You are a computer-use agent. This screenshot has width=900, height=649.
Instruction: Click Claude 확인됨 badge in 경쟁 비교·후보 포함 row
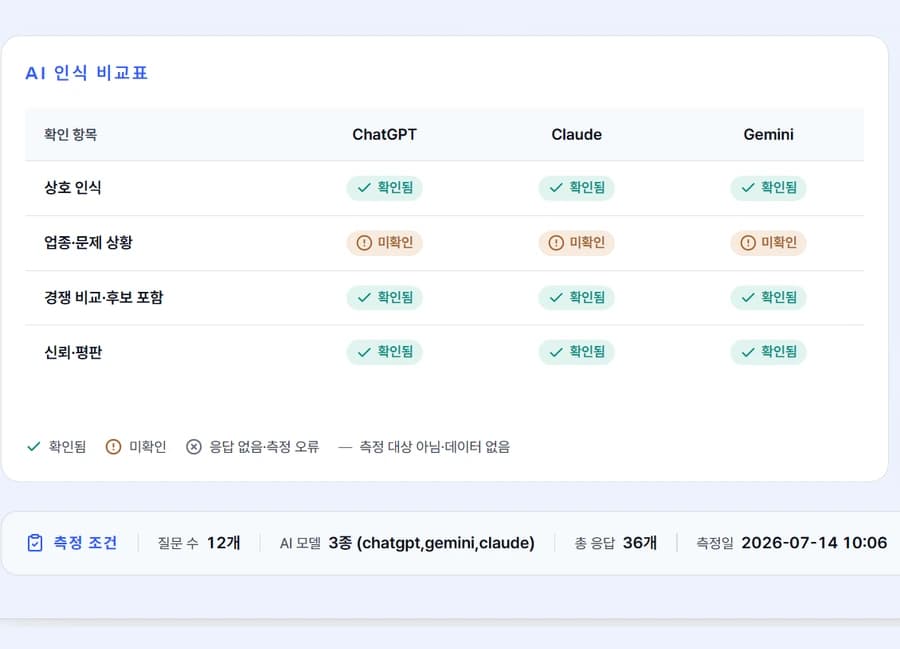[x=576, y=297]
